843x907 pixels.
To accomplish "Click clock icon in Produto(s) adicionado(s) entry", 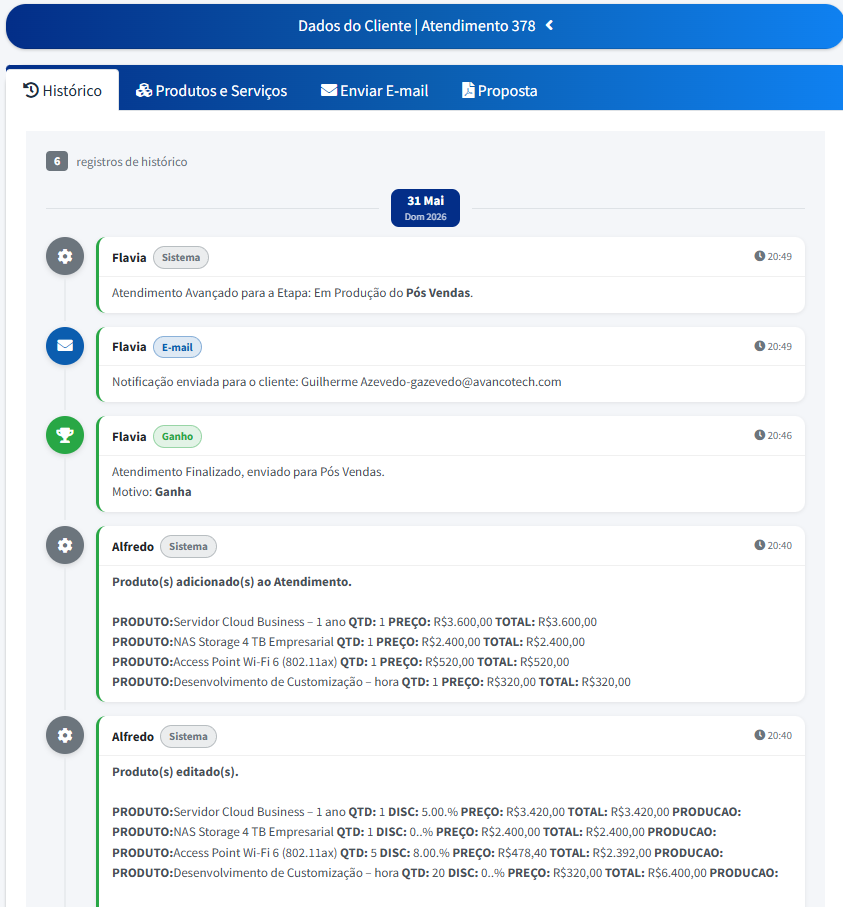I will pos(760,545).
